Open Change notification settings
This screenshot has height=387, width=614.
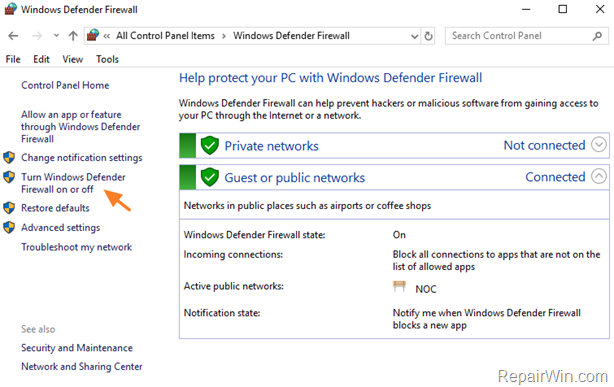81,157
